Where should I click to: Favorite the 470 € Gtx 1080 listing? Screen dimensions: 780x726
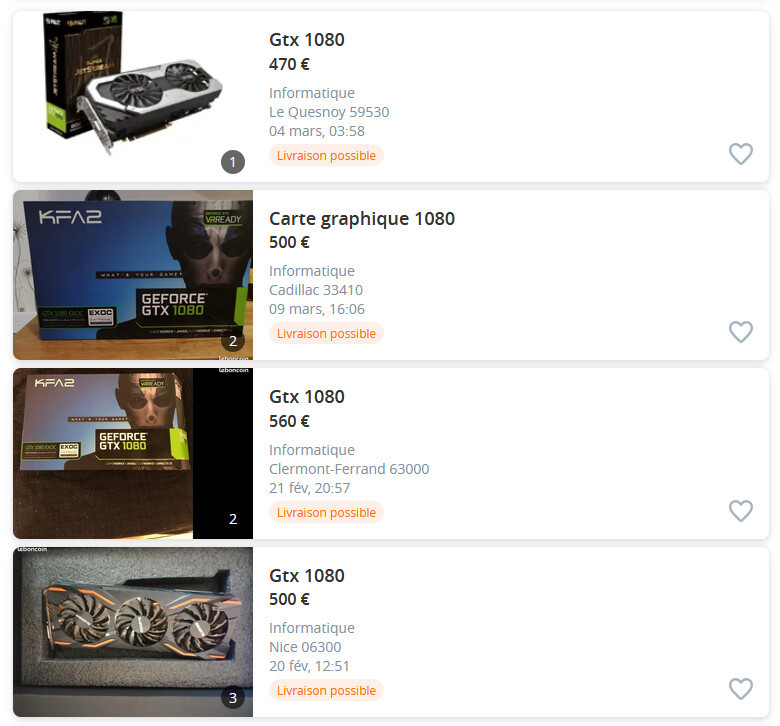pyautogui.click(x=741, y=154)
